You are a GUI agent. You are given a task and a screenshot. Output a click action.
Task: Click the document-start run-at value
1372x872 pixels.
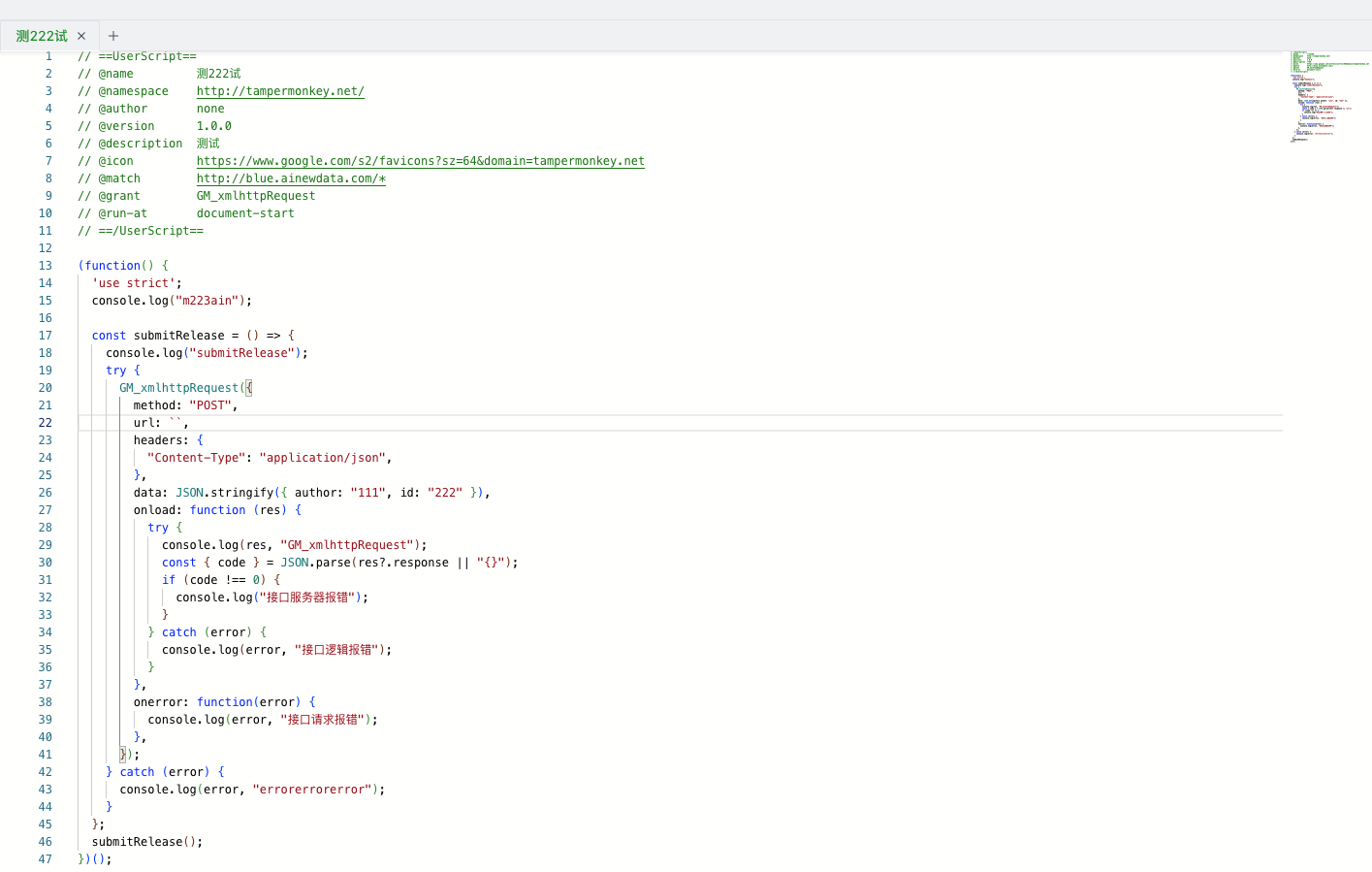coord(245,213)
